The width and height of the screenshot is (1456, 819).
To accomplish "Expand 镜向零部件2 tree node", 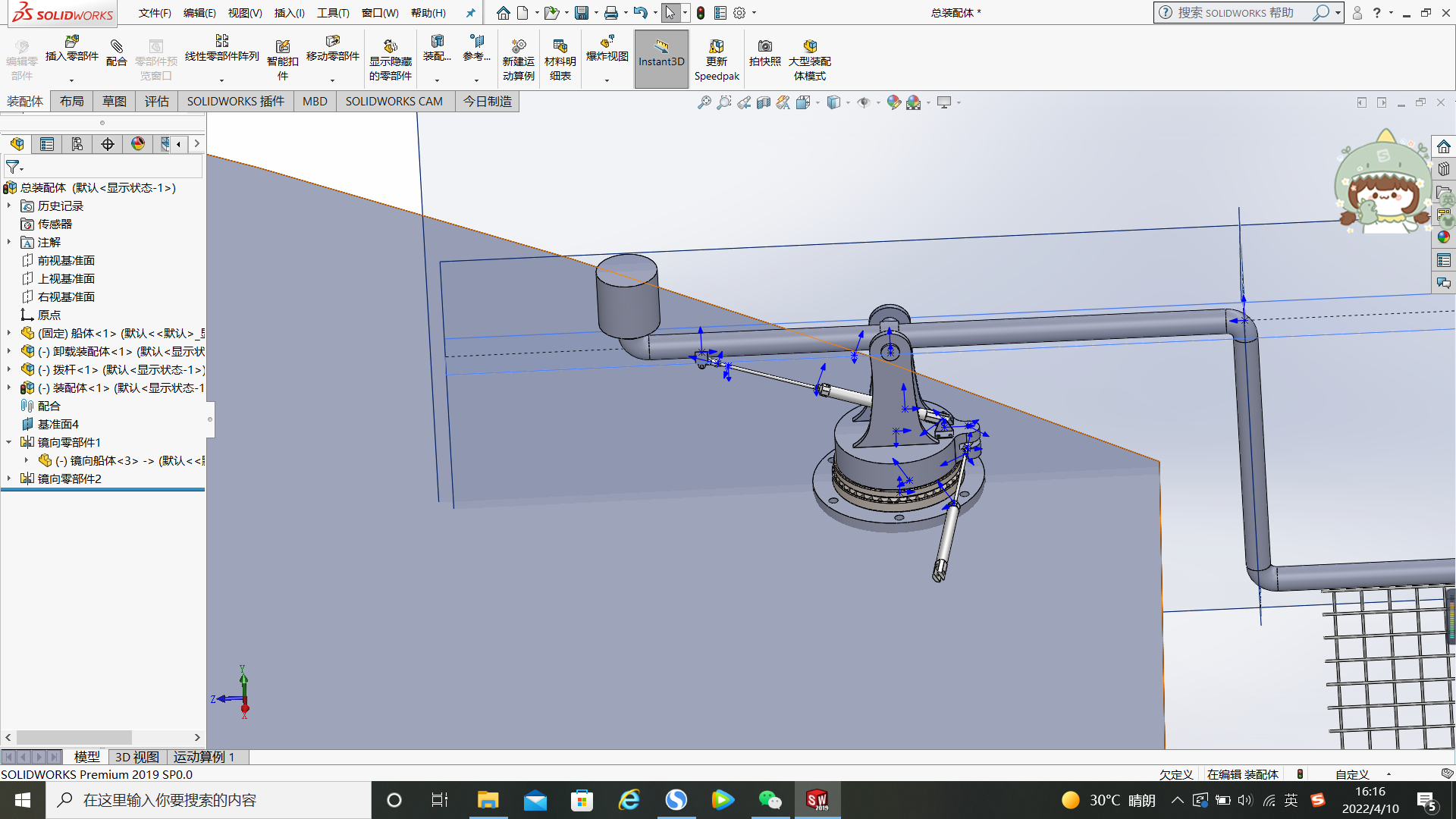I will coord(9,479).
